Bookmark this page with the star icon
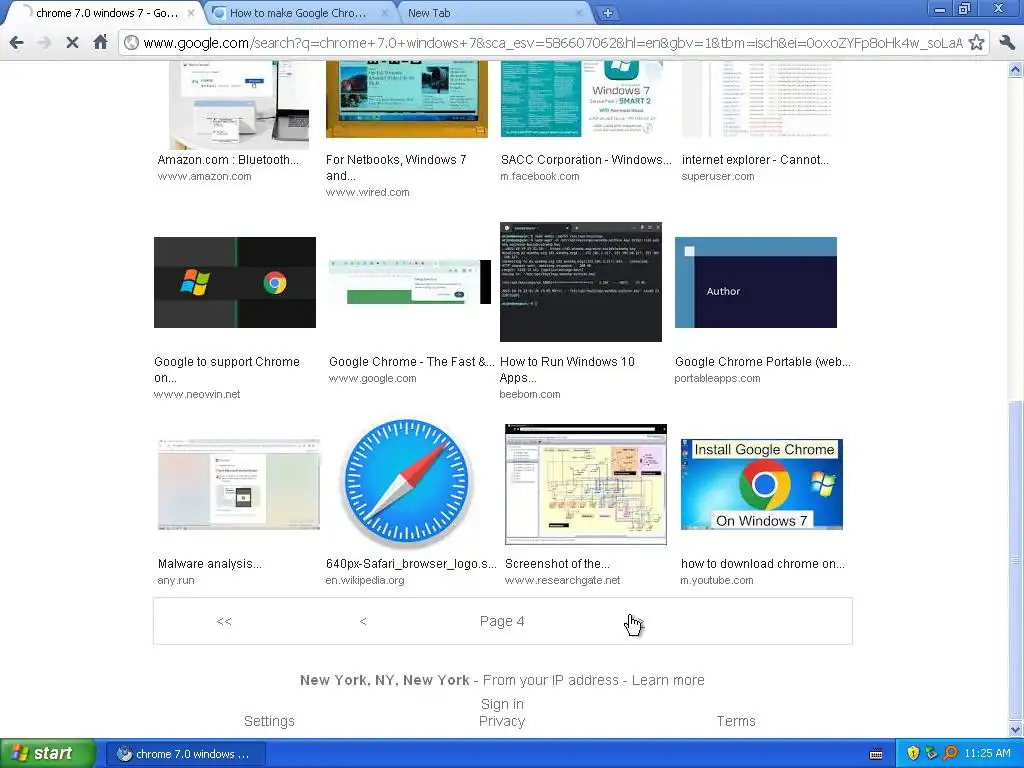Screen dimensions: 1024x768 click(x=976, y=43)
